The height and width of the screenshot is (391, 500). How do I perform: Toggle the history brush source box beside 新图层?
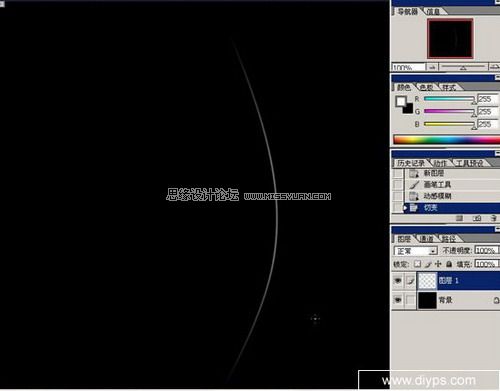pos(398,173)
